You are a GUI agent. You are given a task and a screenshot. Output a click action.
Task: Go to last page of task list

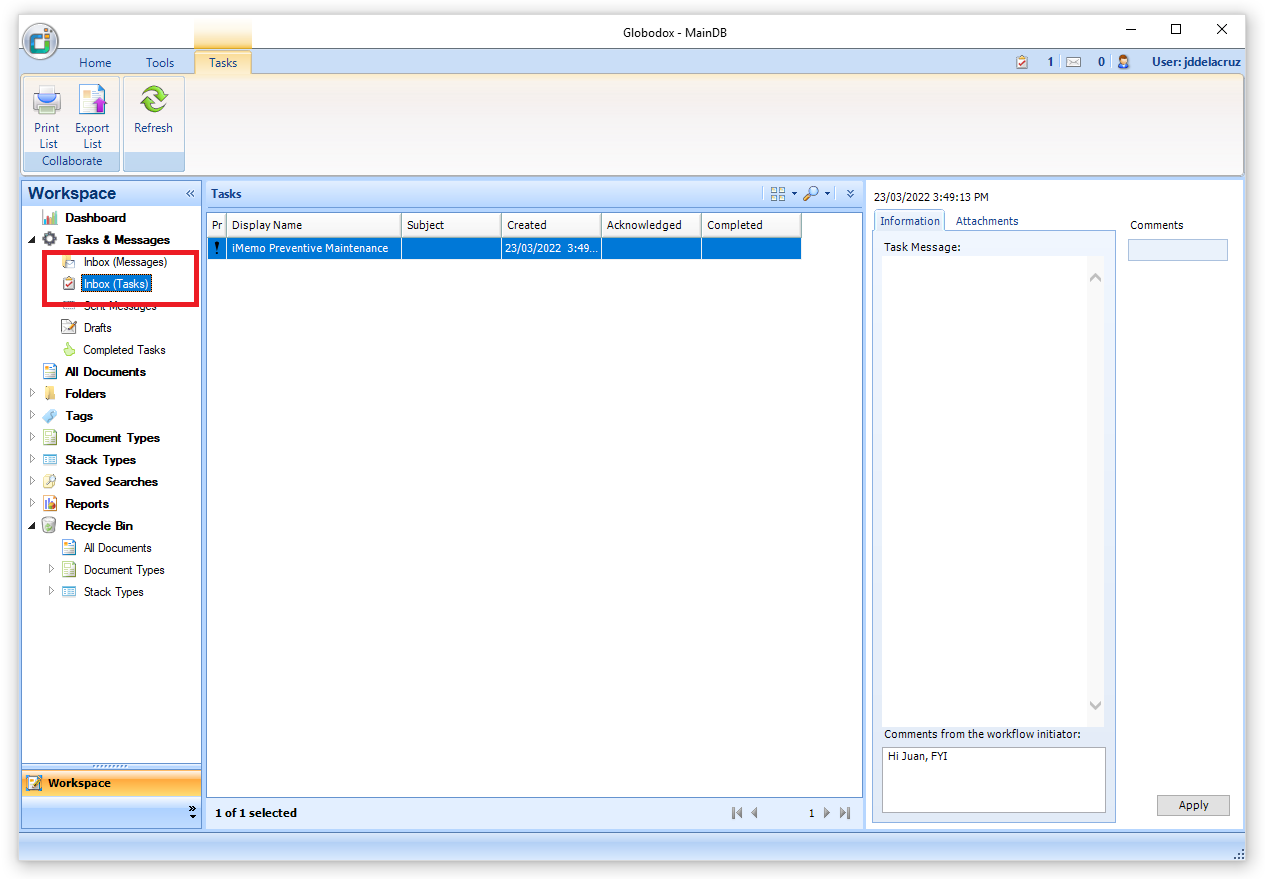(x=846, y=813)
